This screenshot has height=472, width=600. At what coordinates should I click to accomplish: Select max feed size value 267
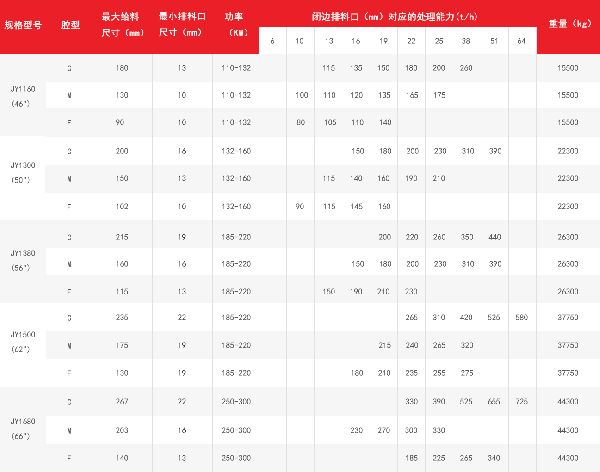122,402
